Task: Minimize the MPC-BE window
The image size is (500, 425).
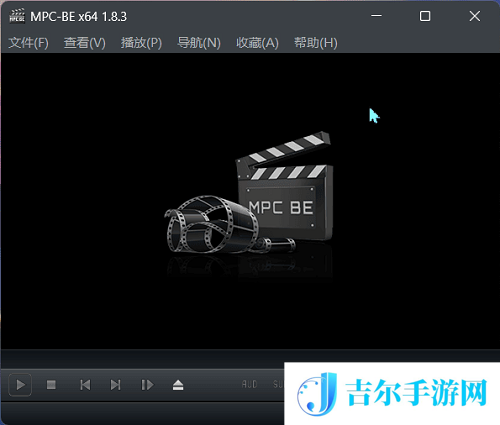Action: pos(376,16)
